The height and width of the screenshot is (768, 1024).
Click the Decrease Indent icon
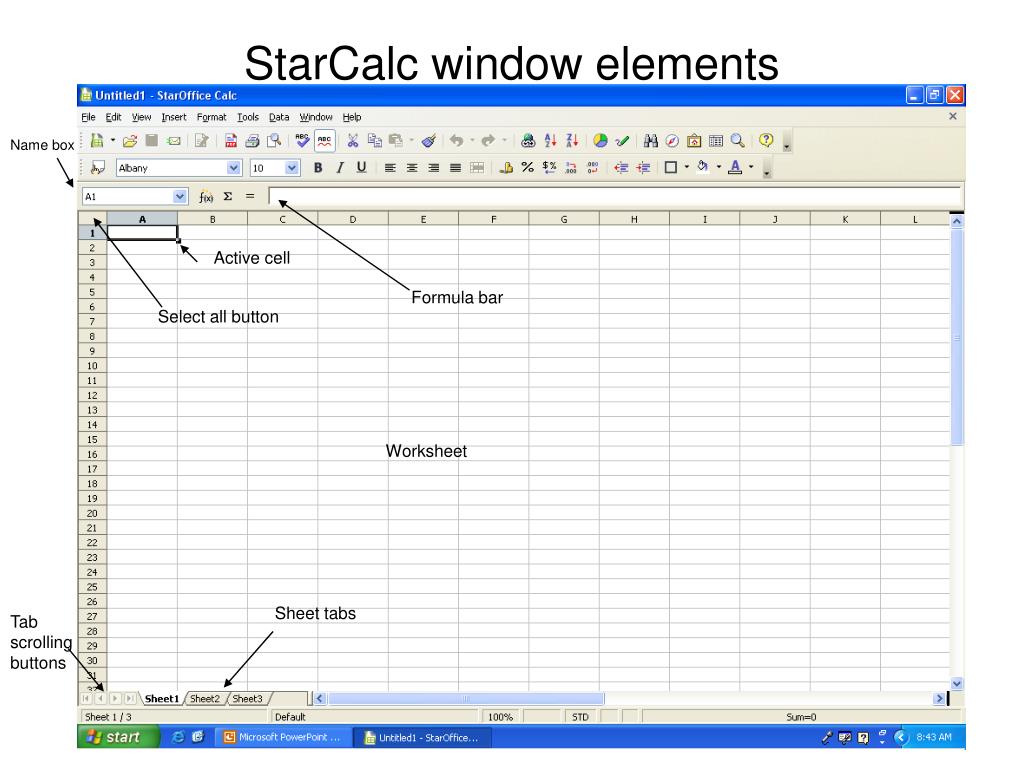pos(621,168)
